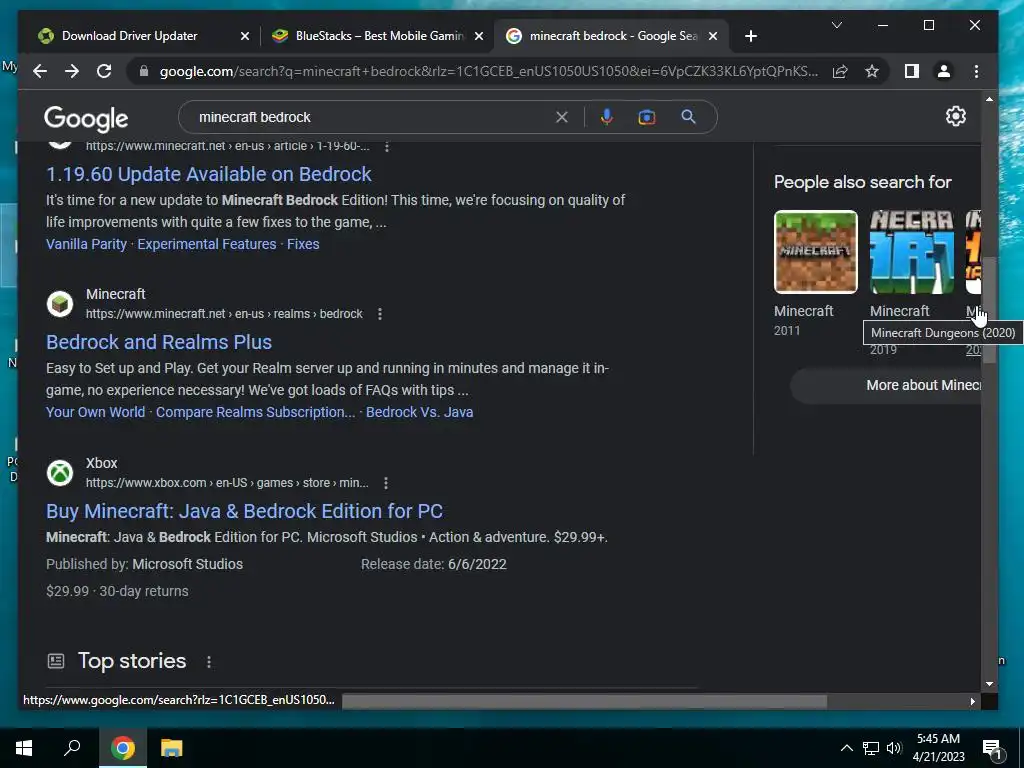The width and height of the screenshot is (1024, 768).
Task: Open the taskbar clock and calendar
Action: 938,748
